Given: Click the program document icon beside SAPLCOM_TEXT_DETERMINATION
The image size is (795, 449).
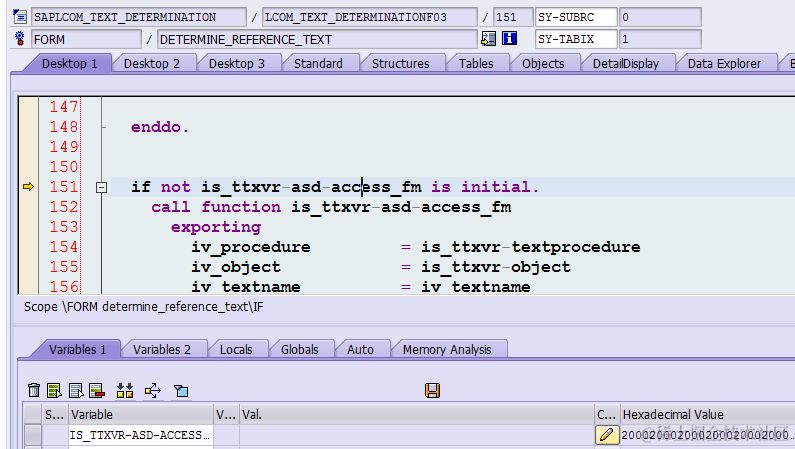Looking at the screenshot, I should pos(20,17).
